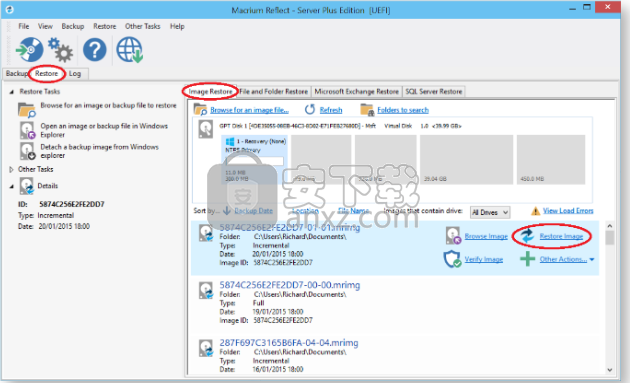Click Browse for an image or backup file to restore
630x383 pixels.
(108, 105)
